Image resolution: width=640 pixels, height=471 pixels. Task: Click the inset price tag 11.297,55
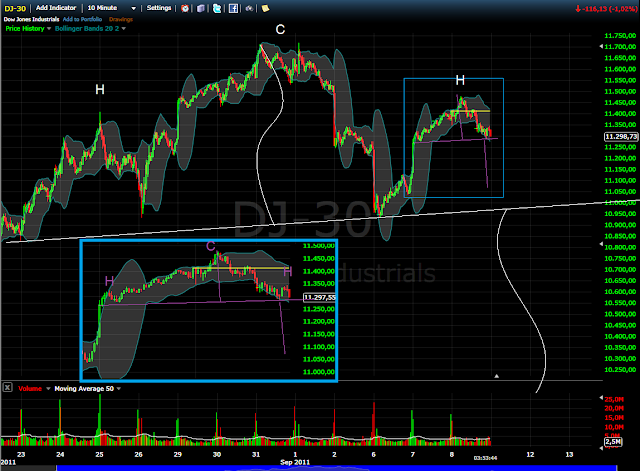pyautogui.click(x=319, y=298)
